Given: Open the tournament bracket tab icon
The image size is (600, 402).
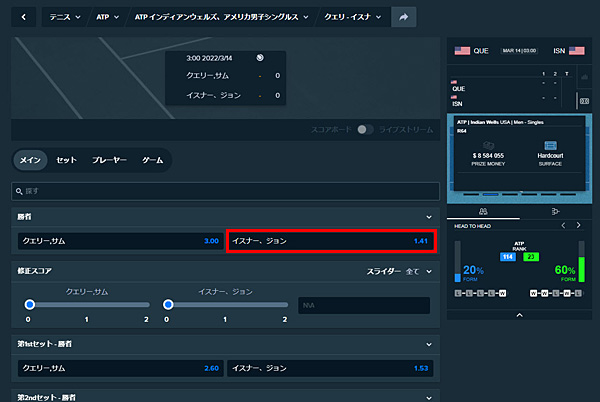Looking at the screenshot, I should coord(555,211).
